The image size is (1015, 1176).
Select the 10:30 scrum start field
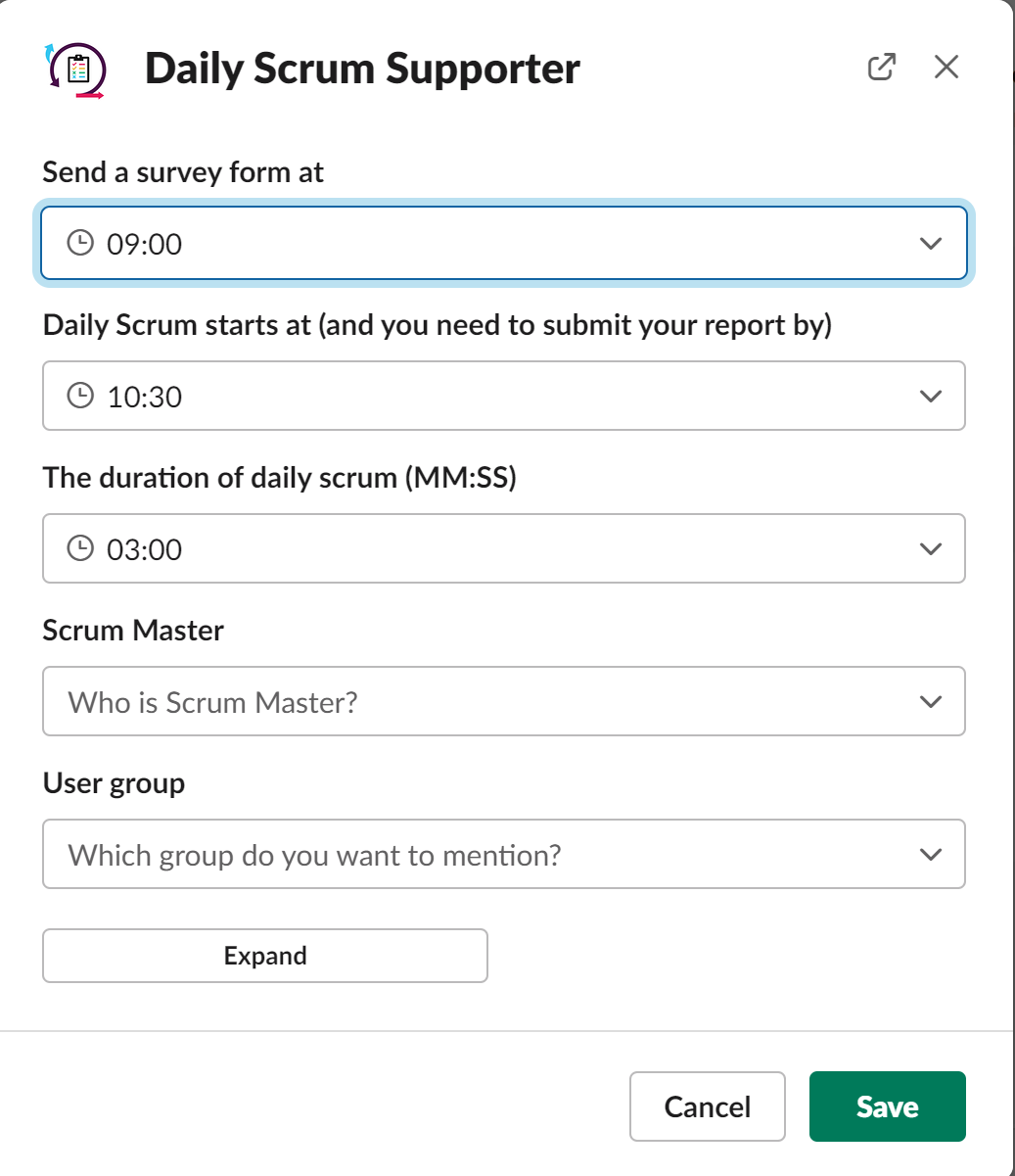coord(489,397)
